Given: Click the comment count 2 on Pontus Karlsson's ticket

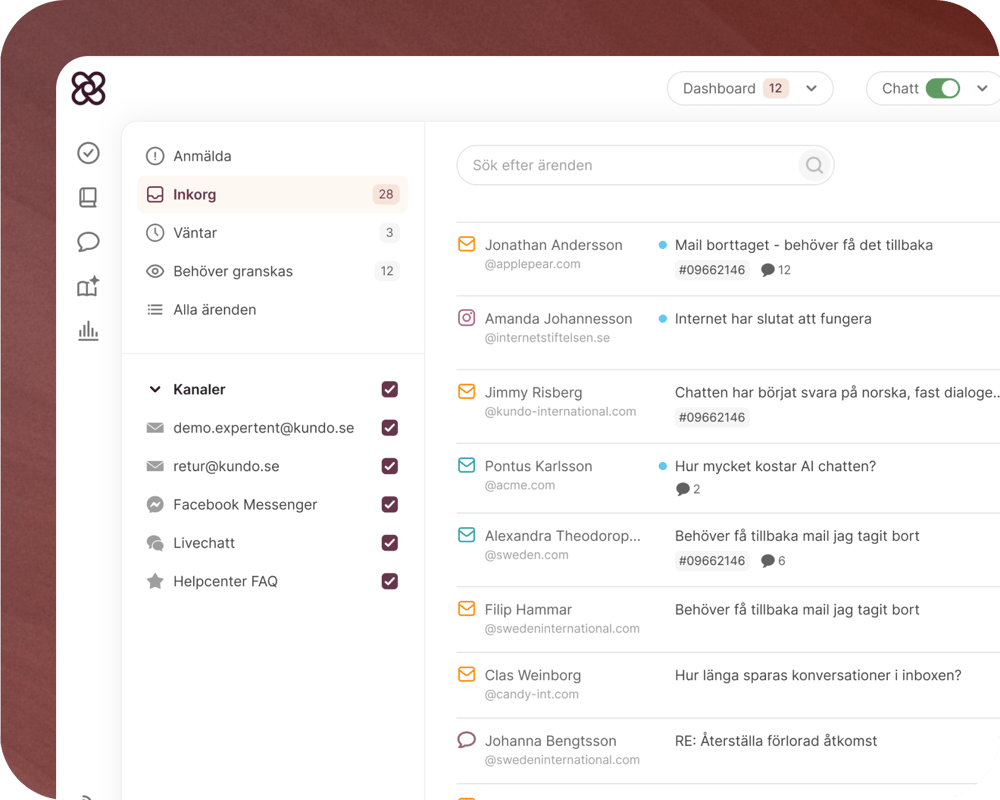Looking at the screenshot, I should pos(688,489).
